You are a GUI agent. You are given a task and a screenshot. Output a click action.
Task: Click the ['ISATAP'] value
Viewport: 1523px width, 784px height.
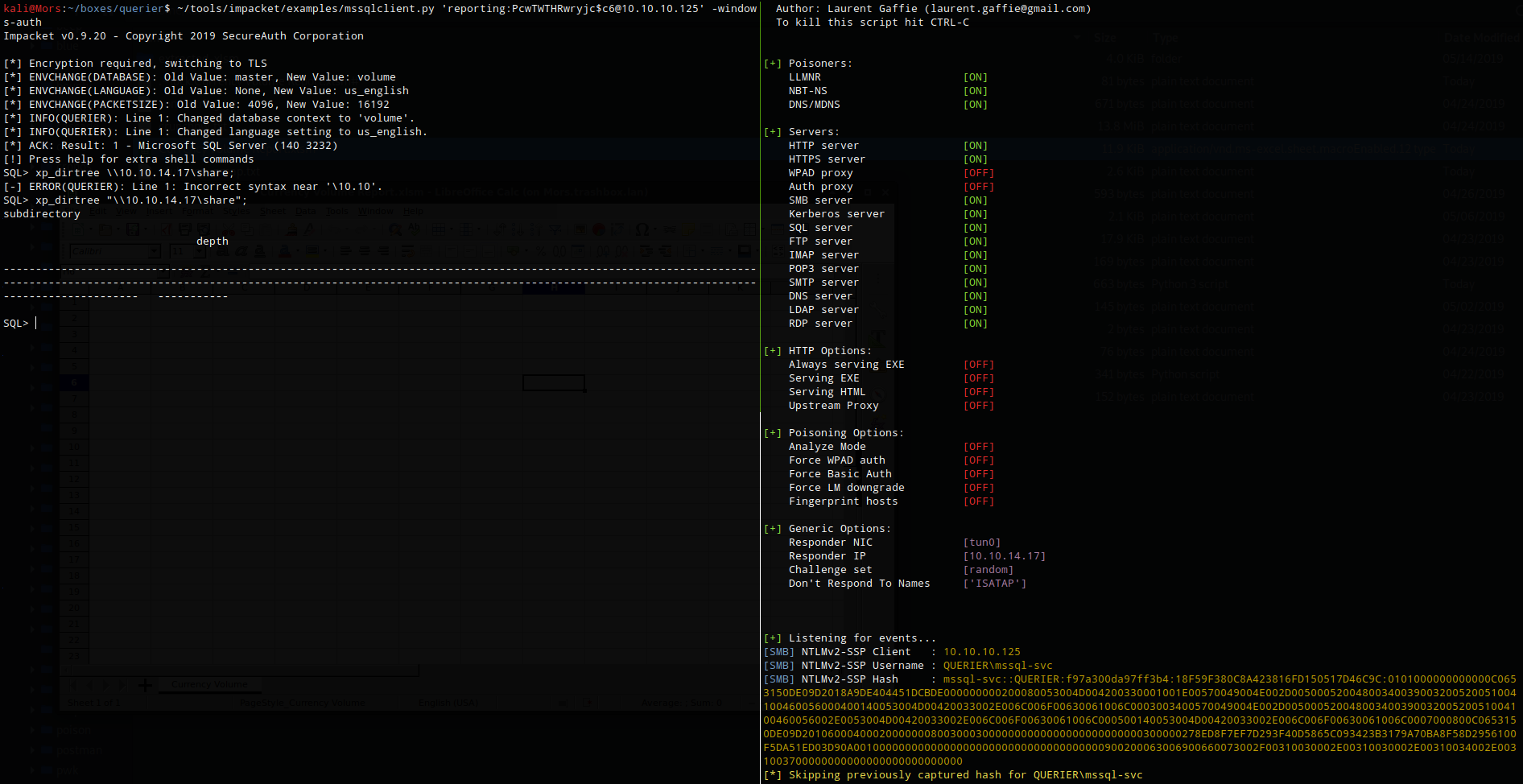tap(995, 584)
